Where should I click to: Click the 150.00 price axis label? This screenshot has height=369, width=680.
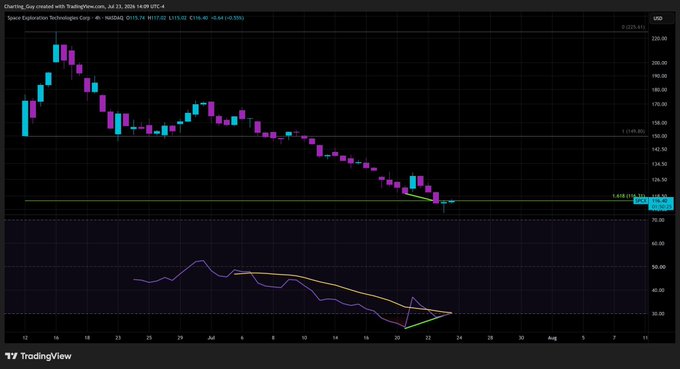(x=659, y=136)
